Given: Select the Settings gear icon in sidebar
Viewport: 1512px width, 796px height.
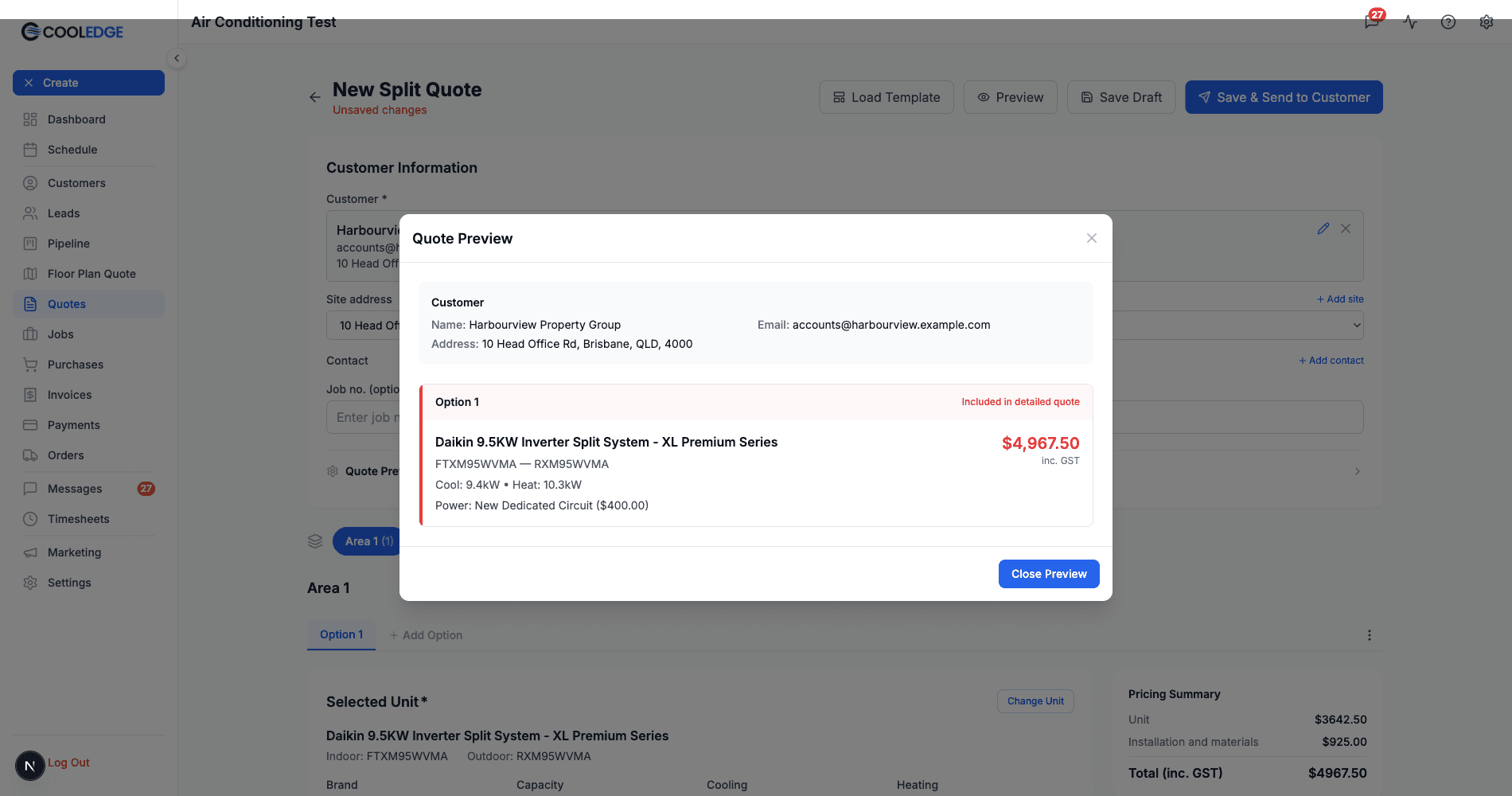Looking at the screenshot, I should [x=30, y=583].
